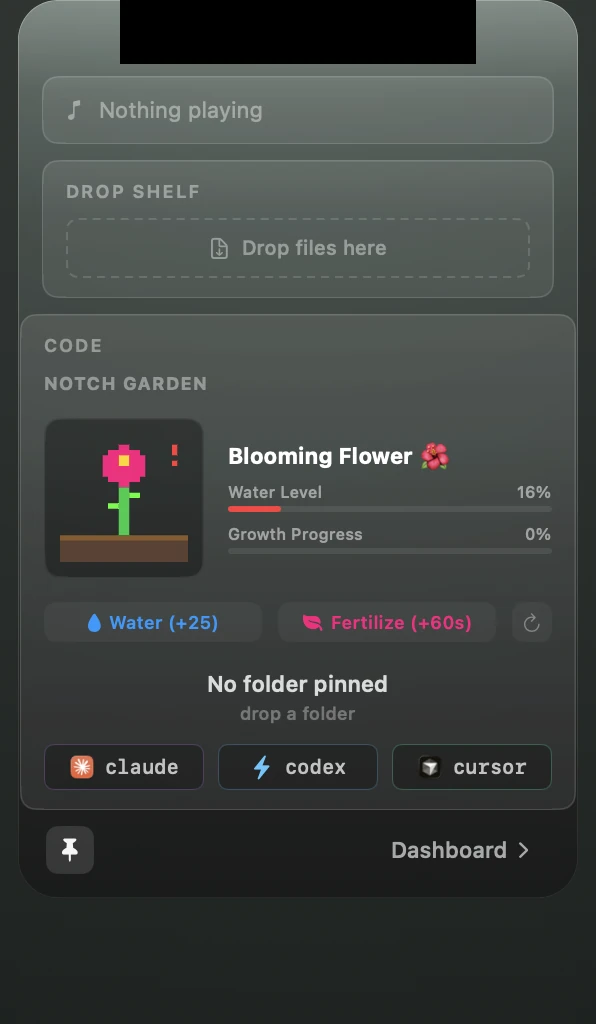Click the Water Level progress bar

tap(390, 509)
